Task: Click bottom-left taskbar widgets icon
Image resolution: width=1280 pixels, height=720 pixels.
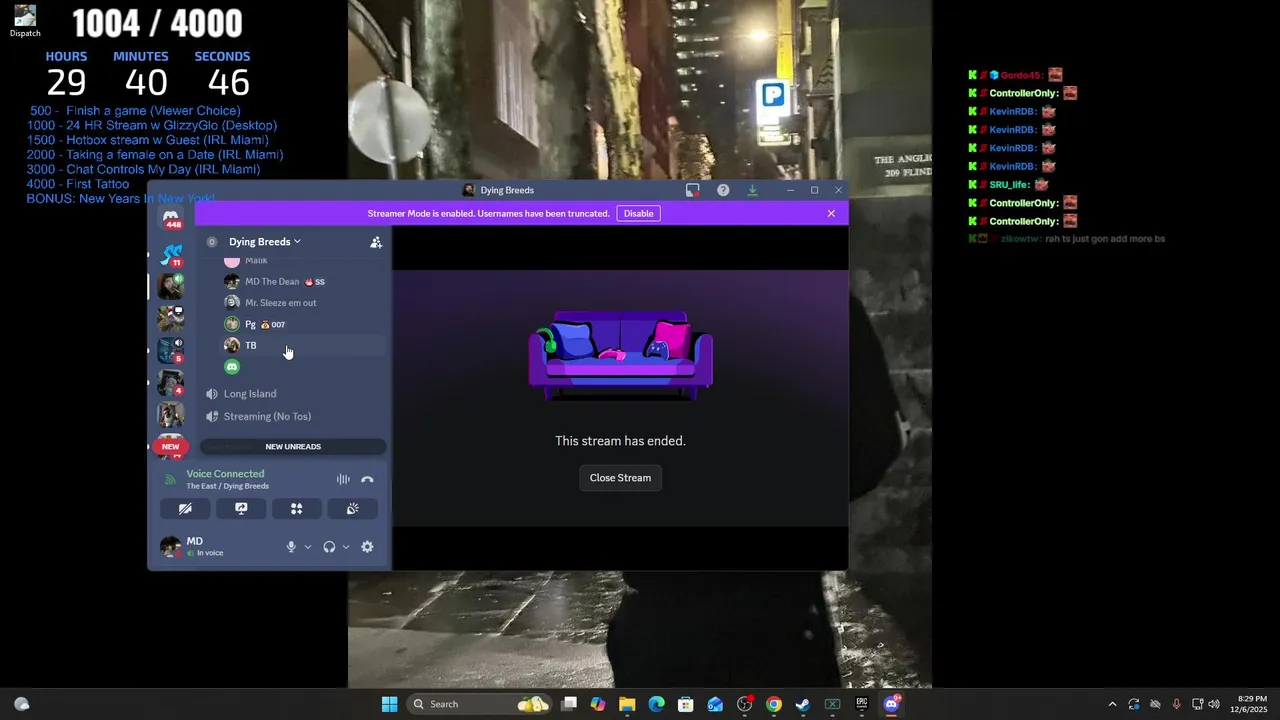Action: click(x=21, y=704)
